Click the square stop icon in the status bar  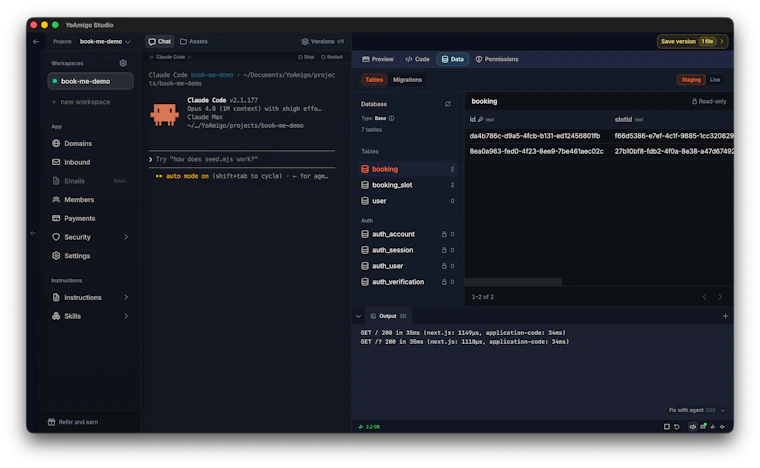tap(666, 427)
